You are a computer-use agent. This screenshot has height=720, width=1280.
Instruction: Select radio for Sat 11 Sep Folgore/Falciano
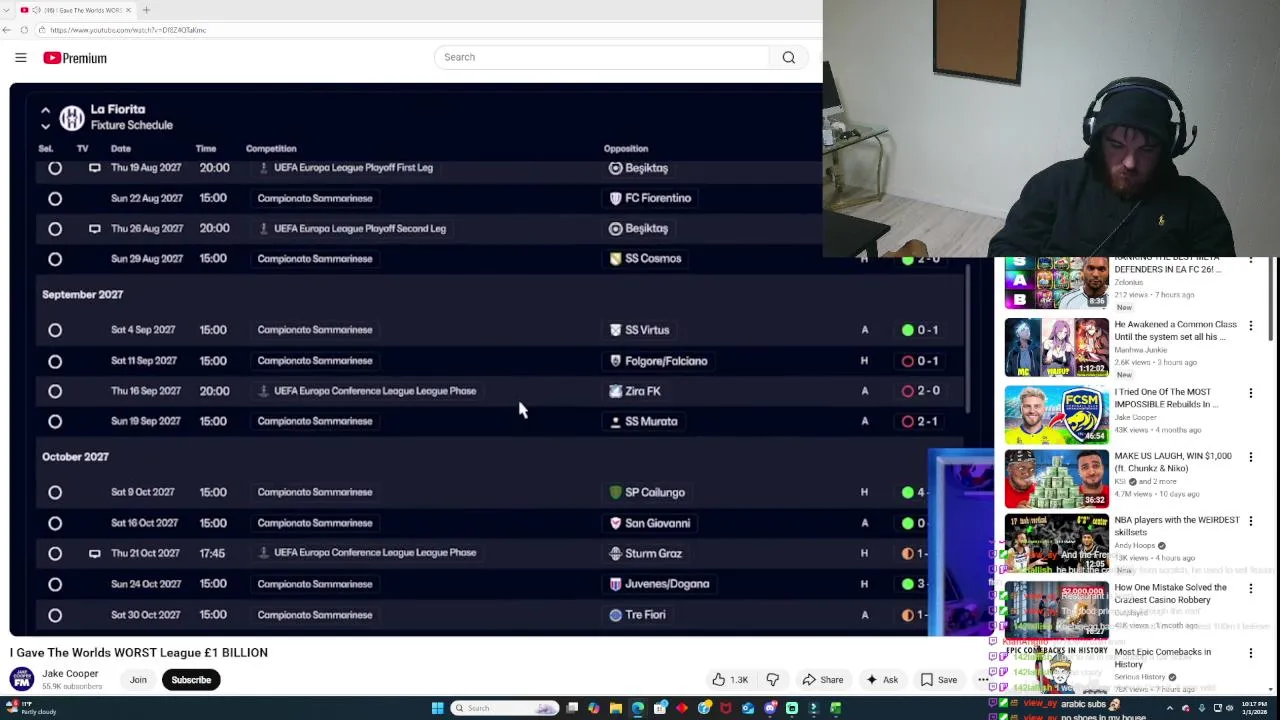(55, 361)
